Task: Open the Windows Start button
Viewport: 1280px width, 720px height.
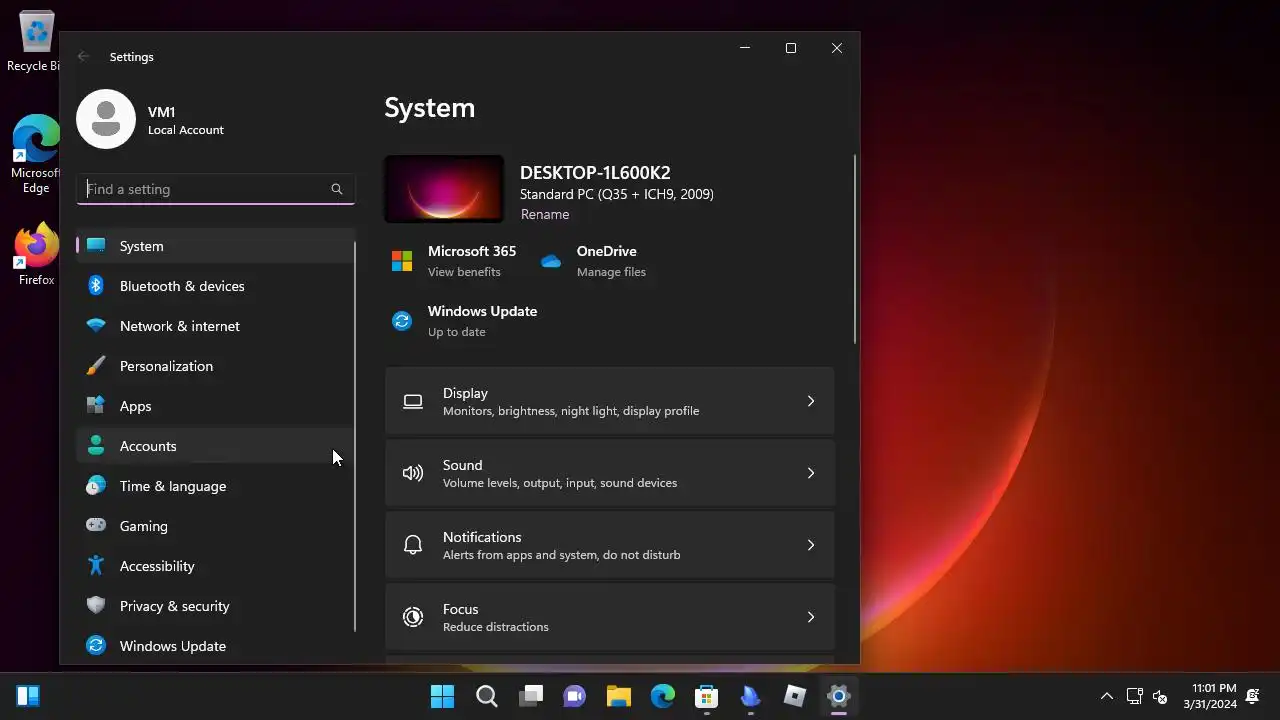Action: 442,696
